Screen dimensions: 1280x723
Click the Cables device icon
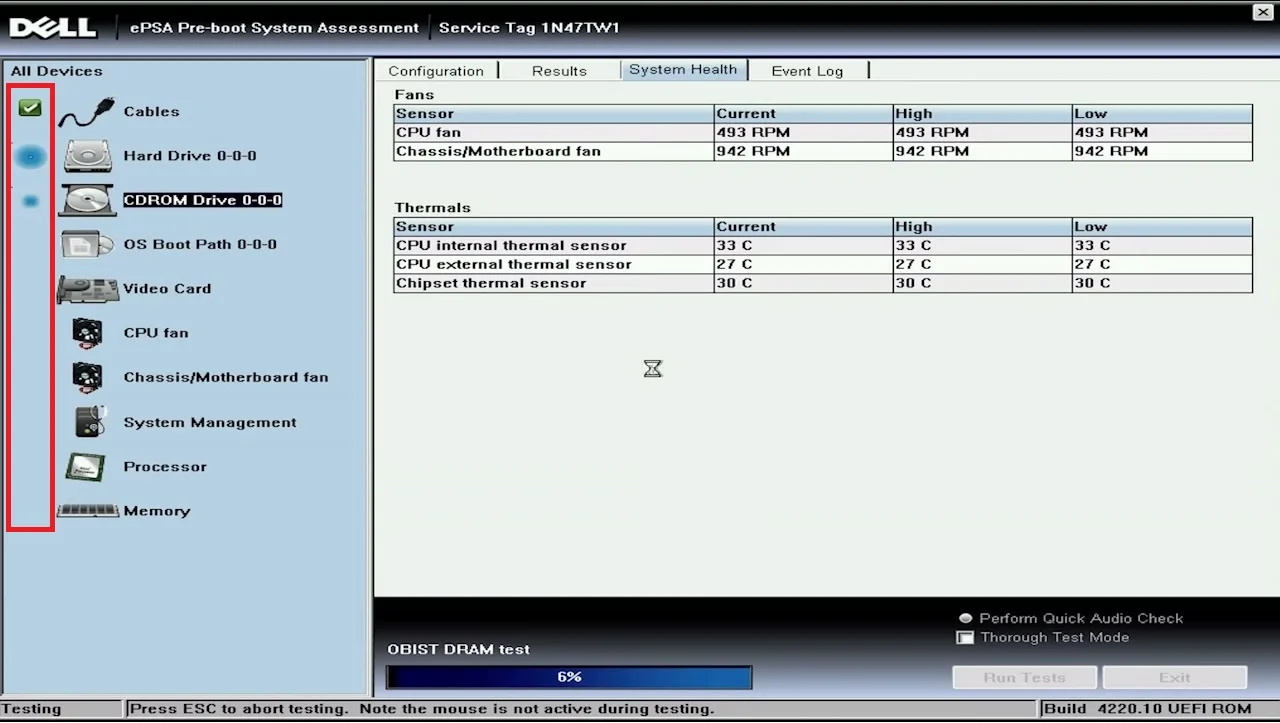[86, 113]
